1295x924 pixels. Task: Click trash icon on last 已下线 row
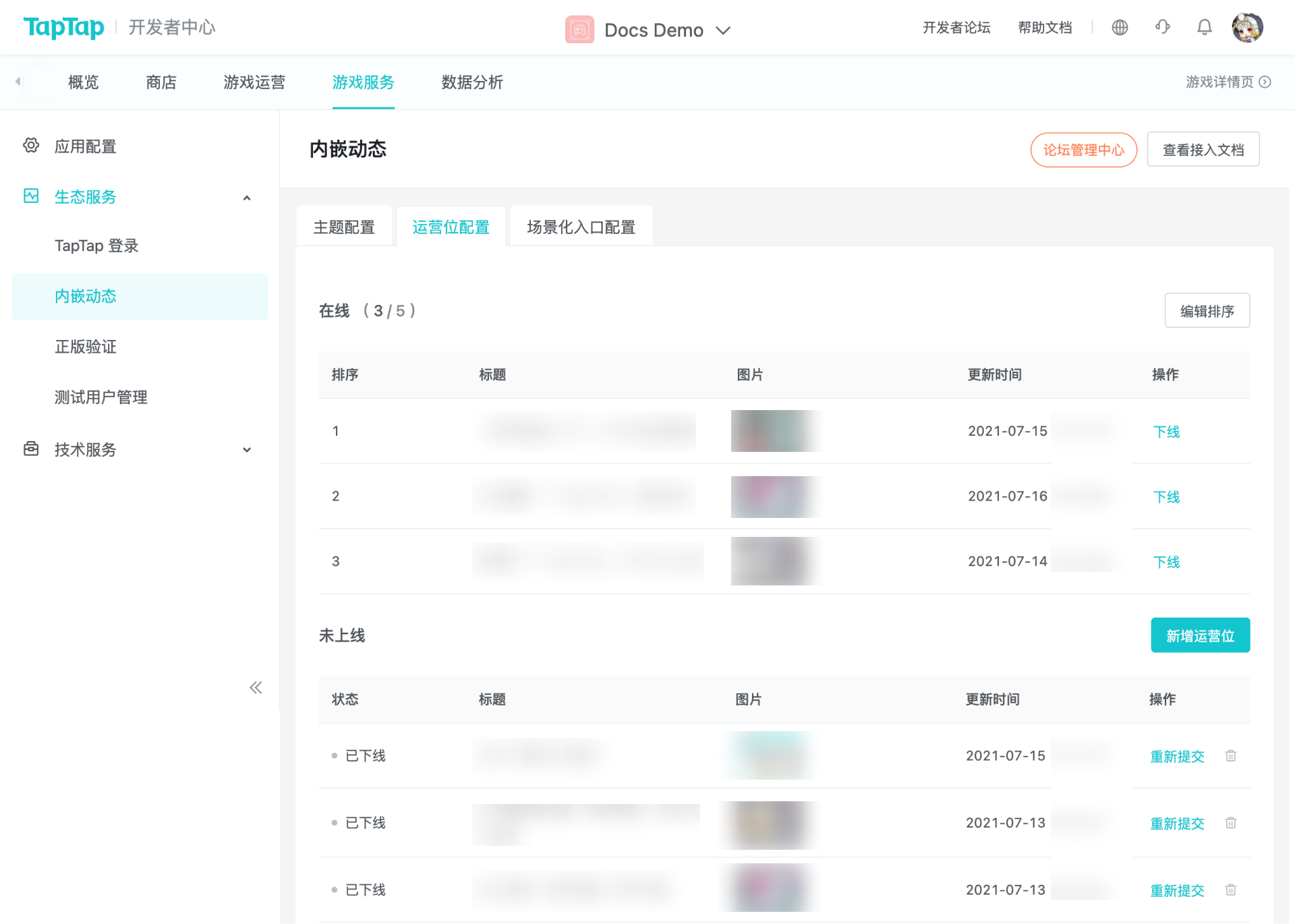coord(1230,890)
